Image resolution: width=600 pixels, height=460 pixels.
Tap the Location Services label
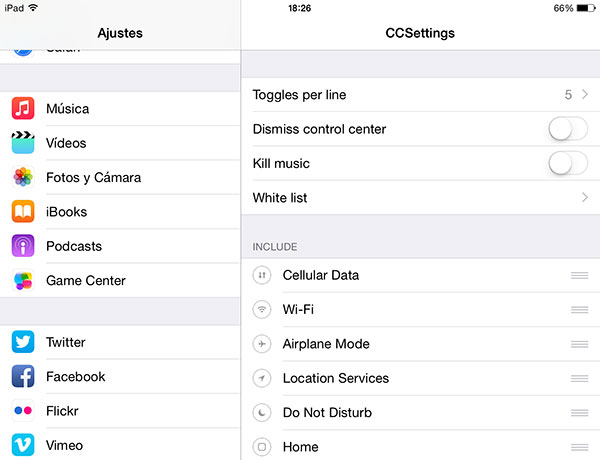pos(335,379)
